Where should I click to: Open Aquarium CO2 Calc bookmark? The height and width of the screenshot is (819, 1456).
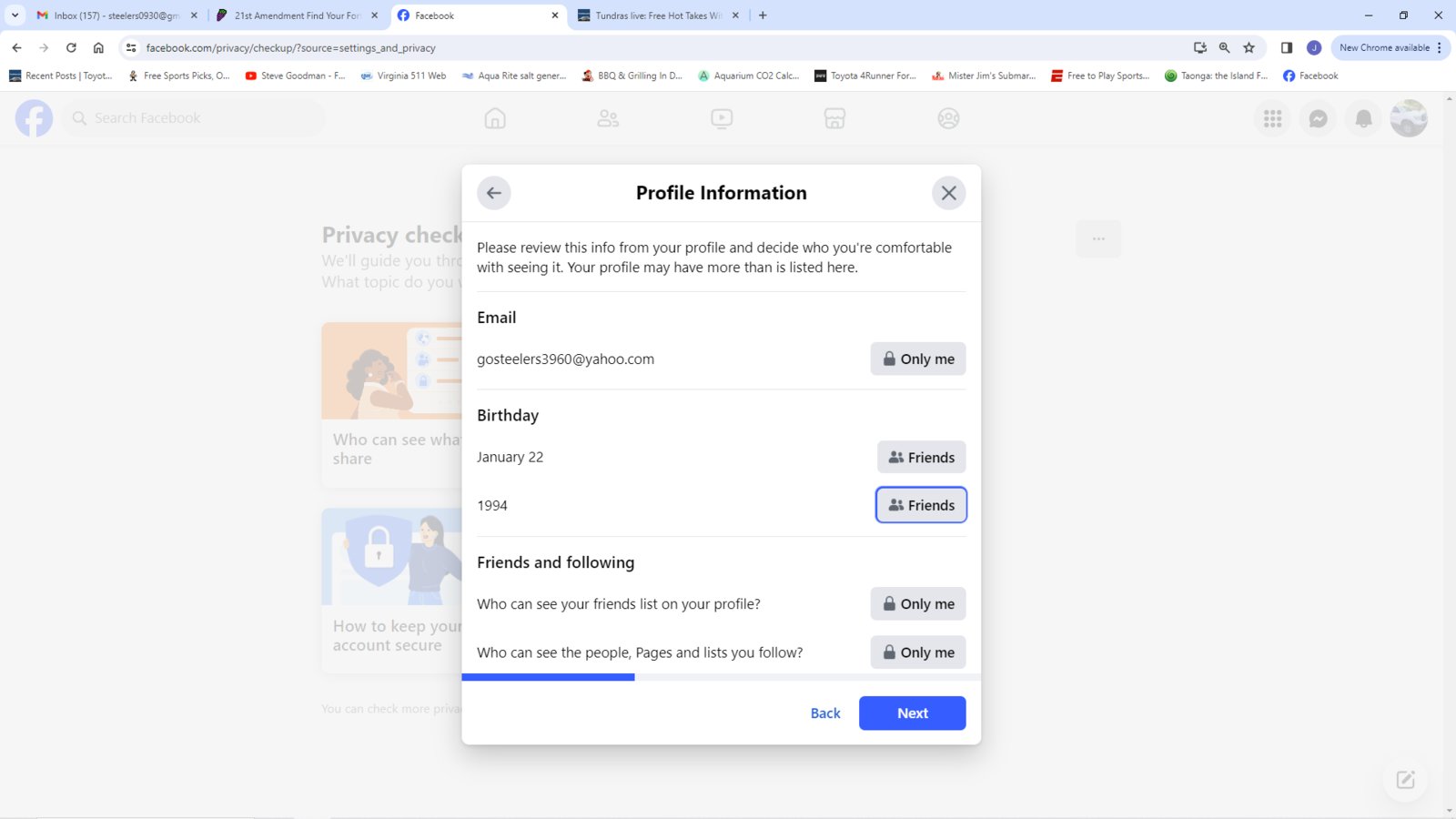tap(749, 76)
